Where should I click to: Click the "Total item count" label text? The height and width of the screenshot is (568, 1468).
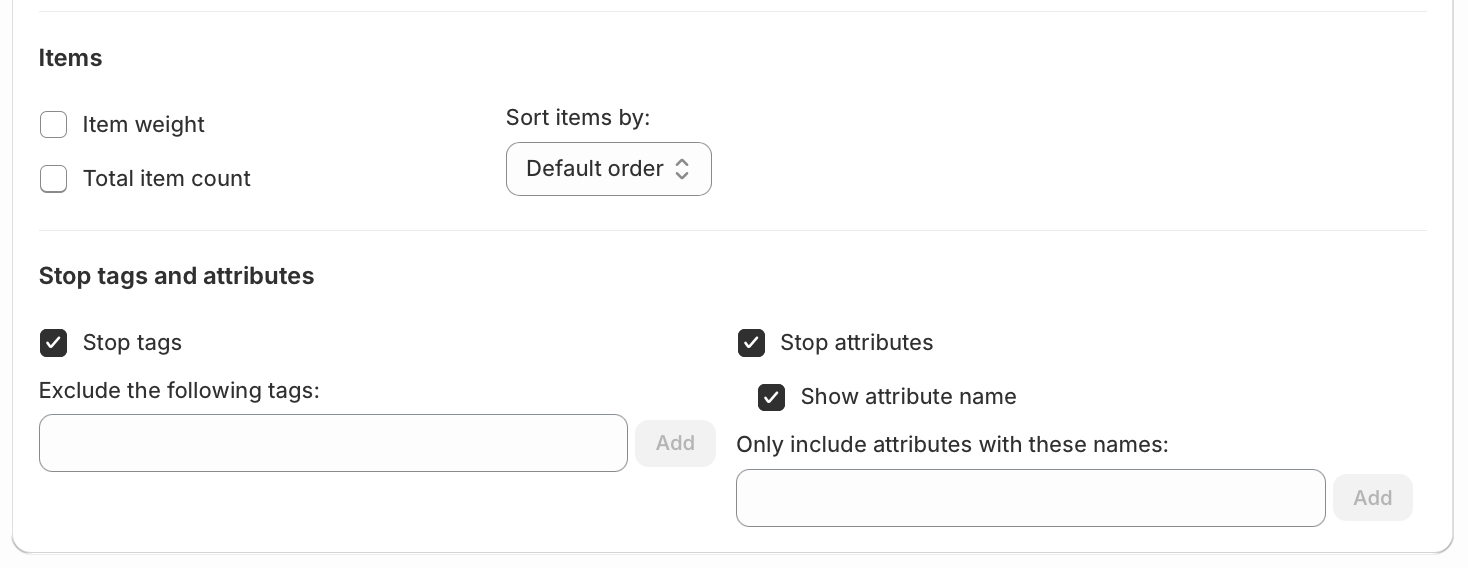(x=166, y=179)
